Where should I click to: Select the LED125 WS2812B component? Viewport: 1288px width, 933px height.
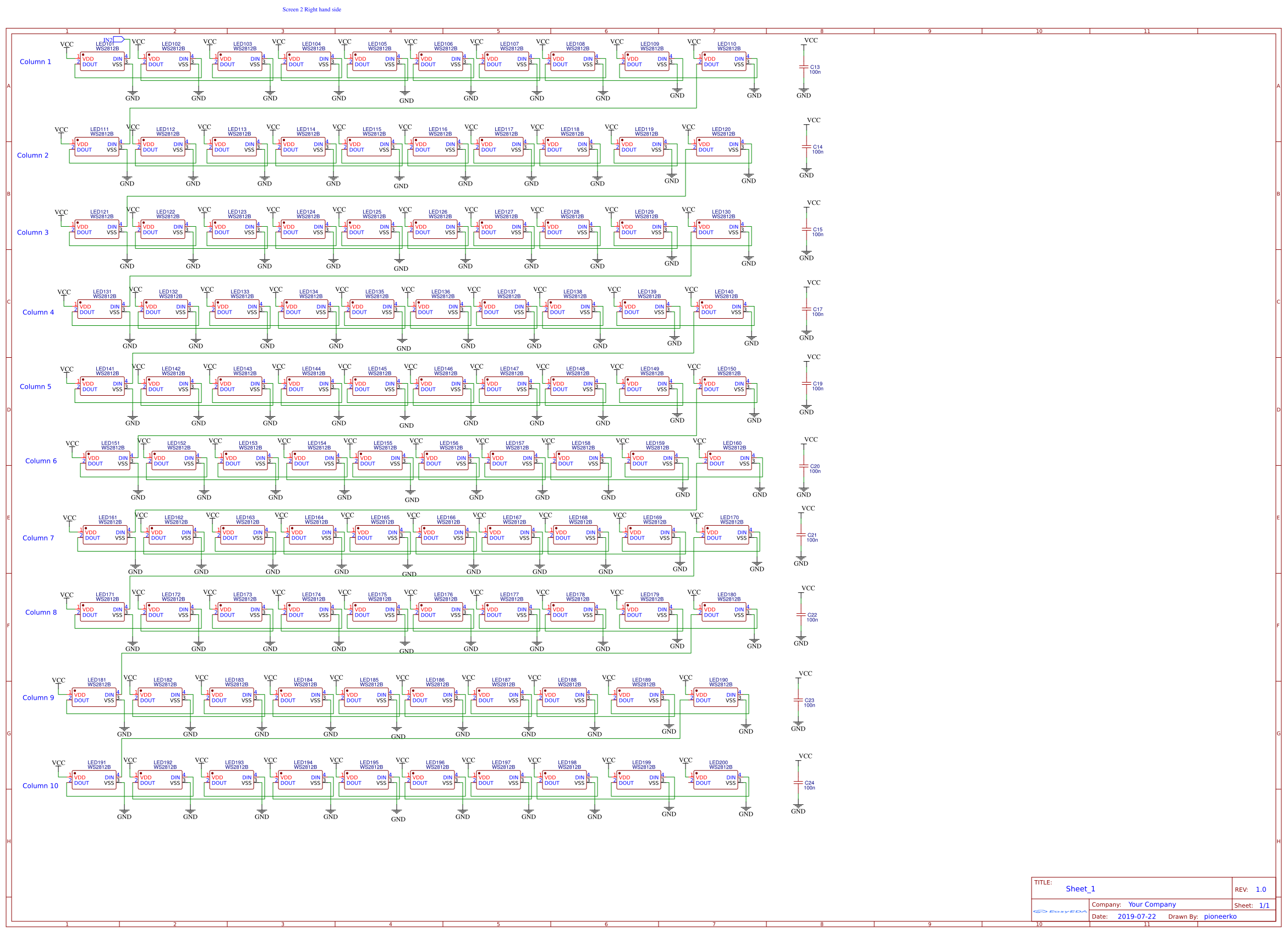click(369, 229)
